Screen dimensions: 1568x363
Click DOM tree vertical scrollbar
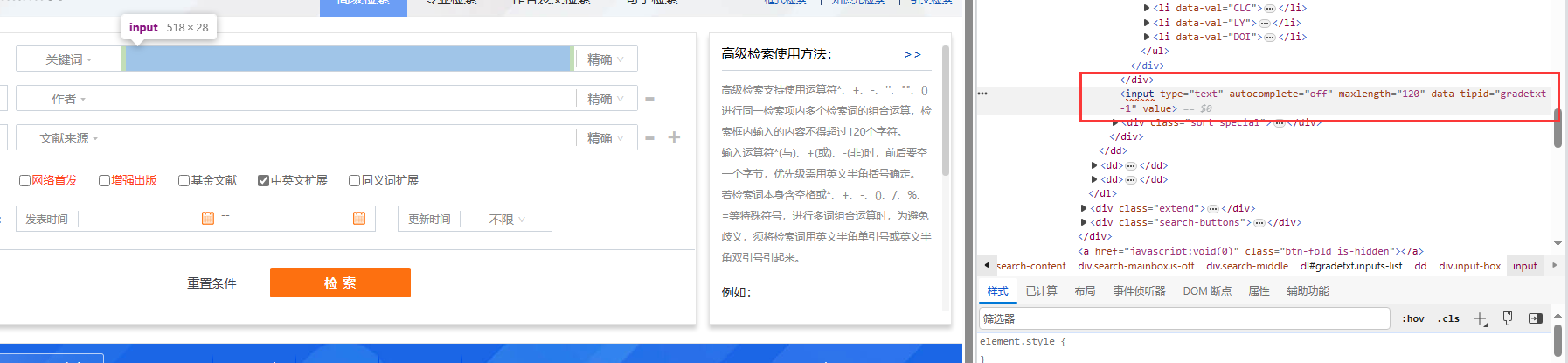1558,127
